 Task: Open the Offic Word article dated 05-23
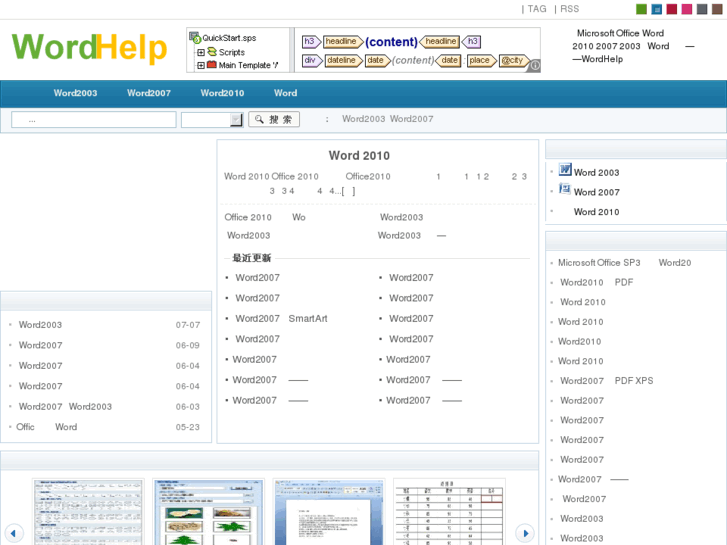coord(47,427)
